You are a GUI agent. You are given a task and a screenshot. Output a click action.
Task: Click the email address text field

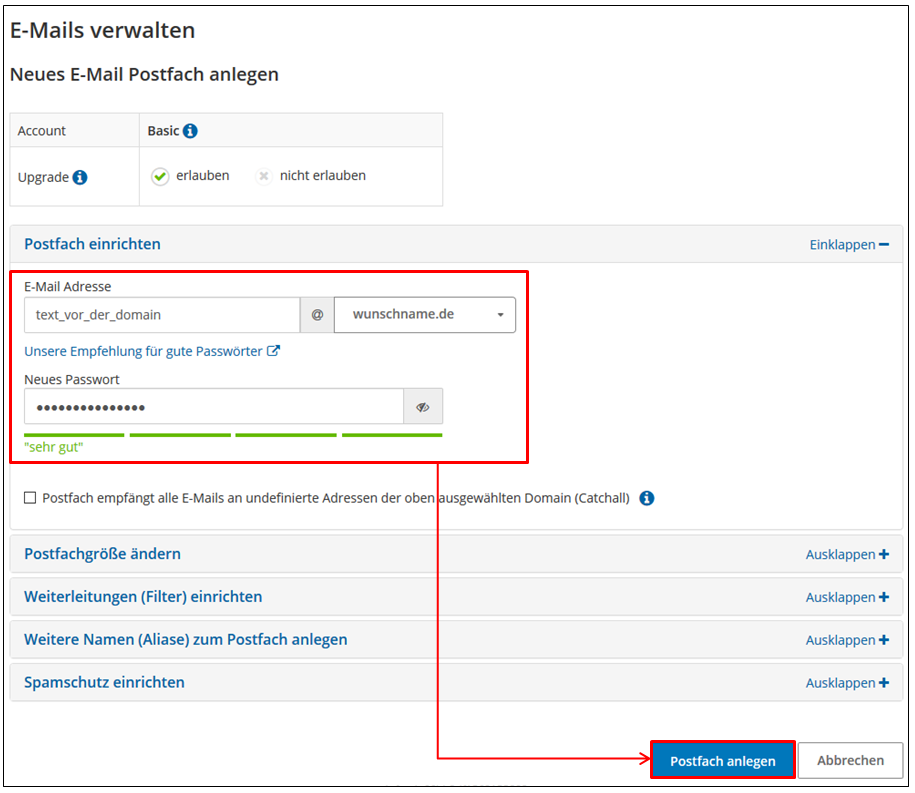click(x=162, y=315)
